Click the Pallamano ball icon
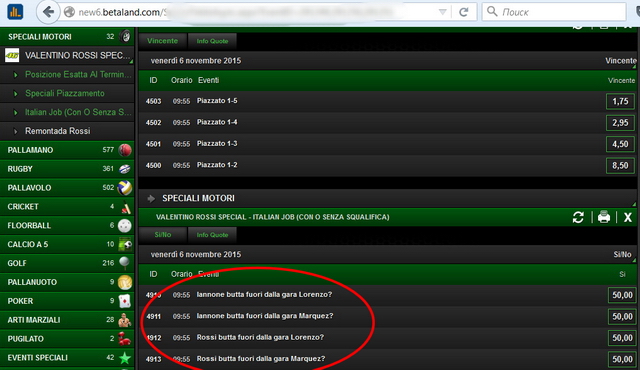 click(125, 150)
